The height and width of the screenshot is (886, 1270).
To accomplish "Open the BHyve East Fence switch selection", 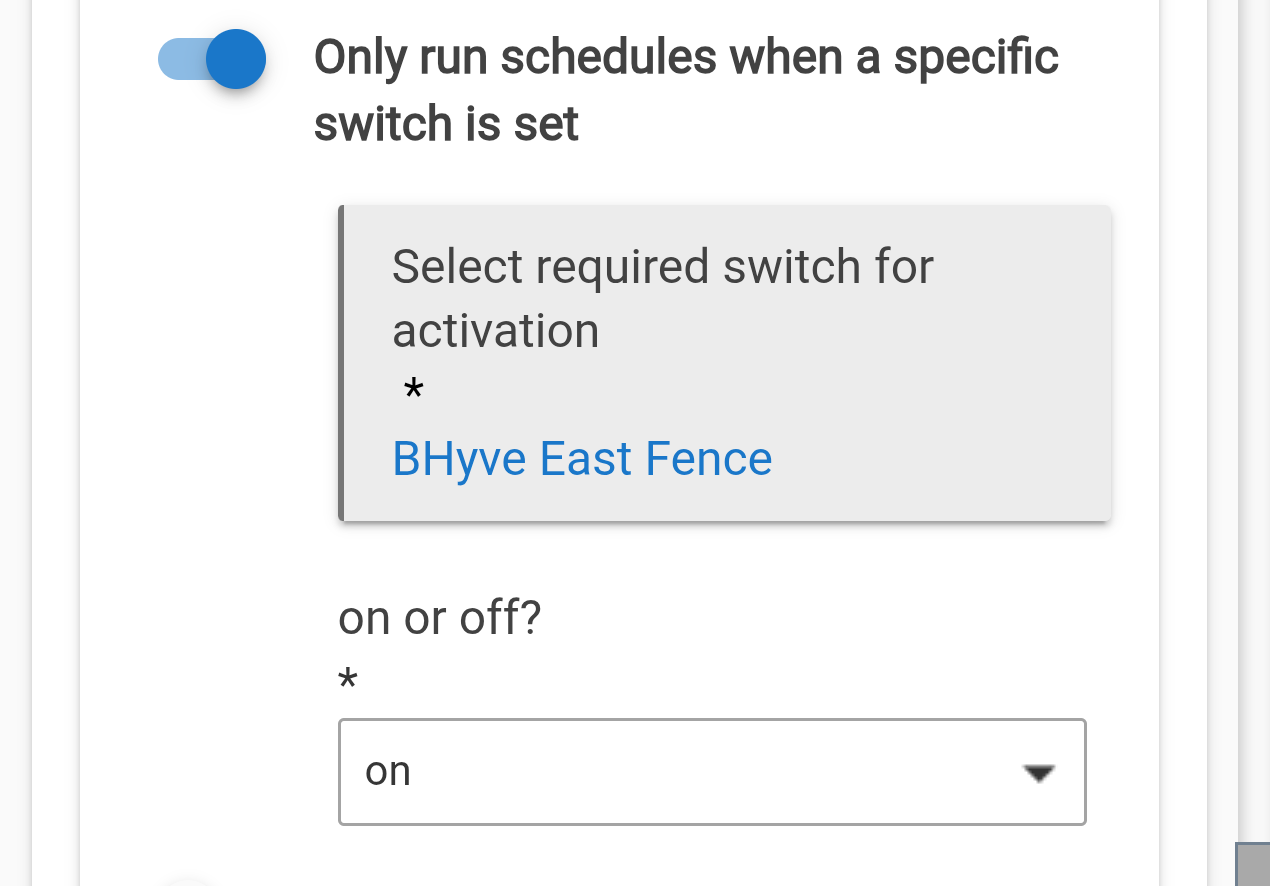I will pyautogui.click(x=582, y=460).
